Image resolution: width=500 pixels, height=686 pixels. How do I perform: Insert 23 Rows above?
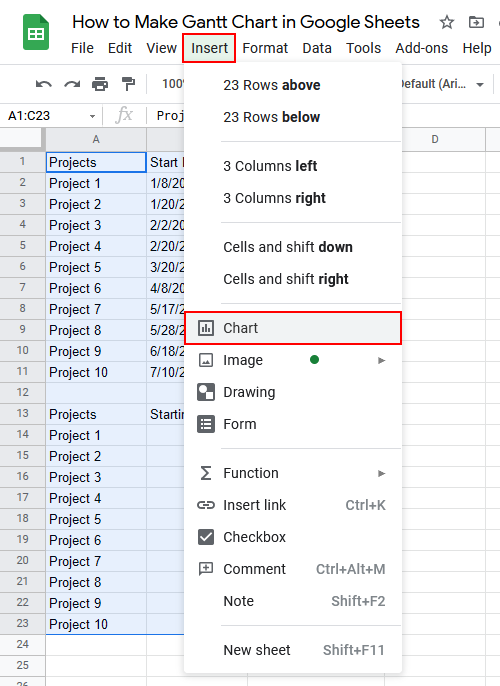(293, 85)
